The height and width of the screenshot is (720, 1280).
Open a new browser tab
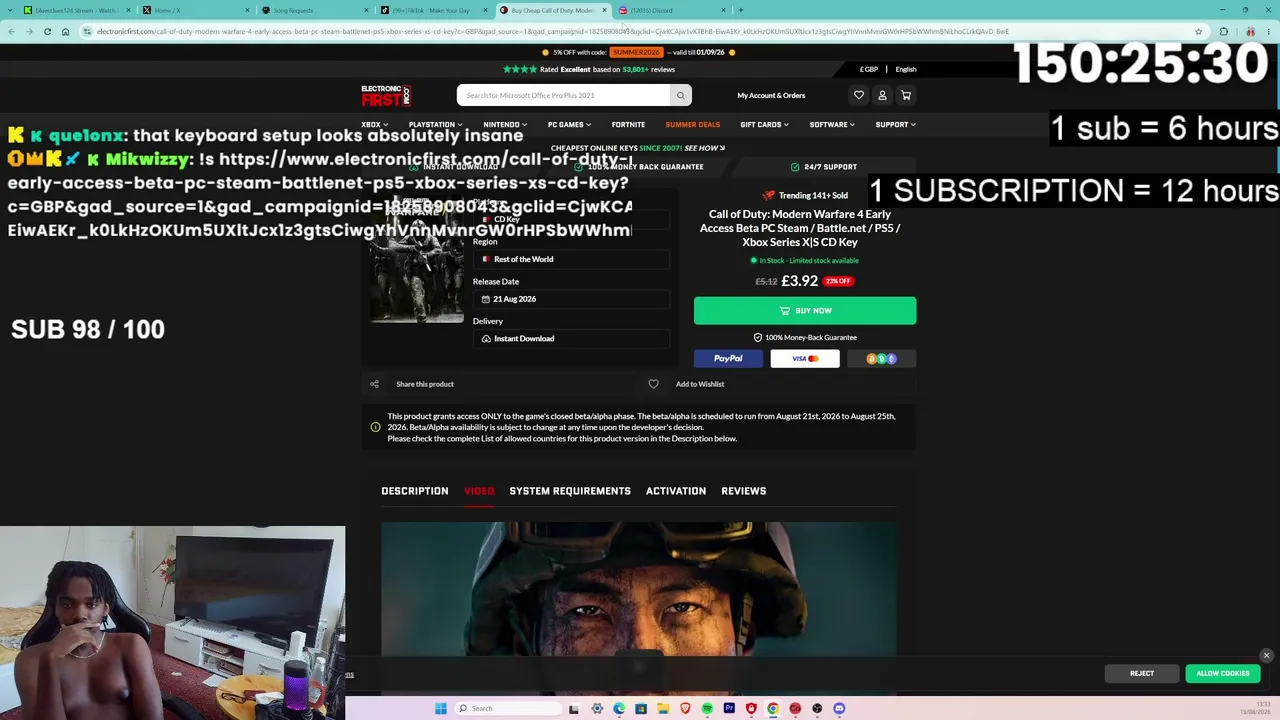click(x=740, y=10)
